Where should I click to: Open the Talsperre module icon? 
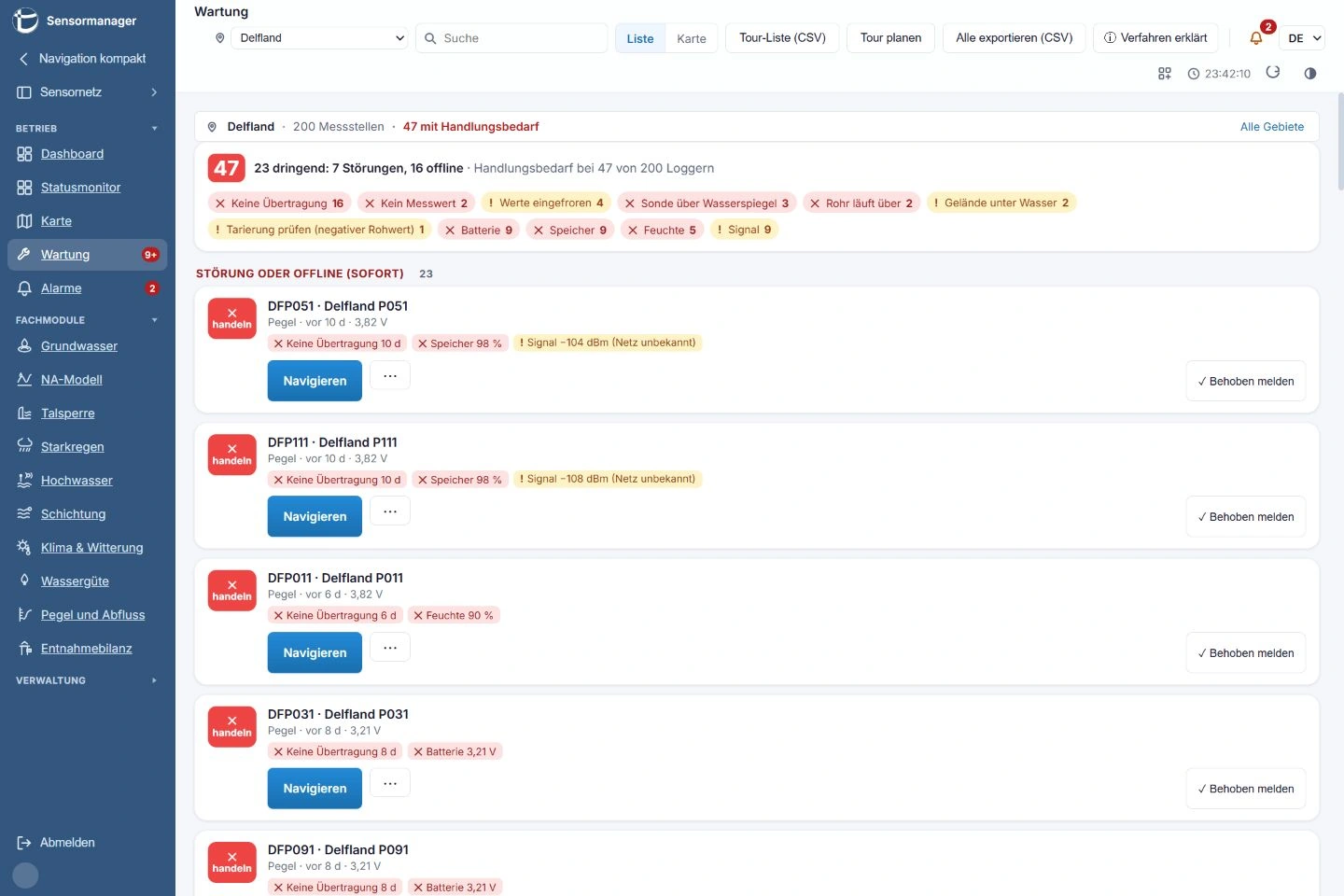24,413
